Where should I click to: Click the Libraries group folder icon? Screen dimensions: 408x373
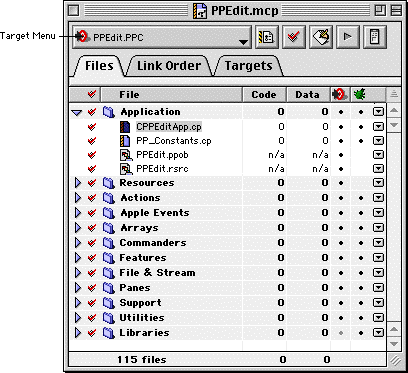[109, 333]
